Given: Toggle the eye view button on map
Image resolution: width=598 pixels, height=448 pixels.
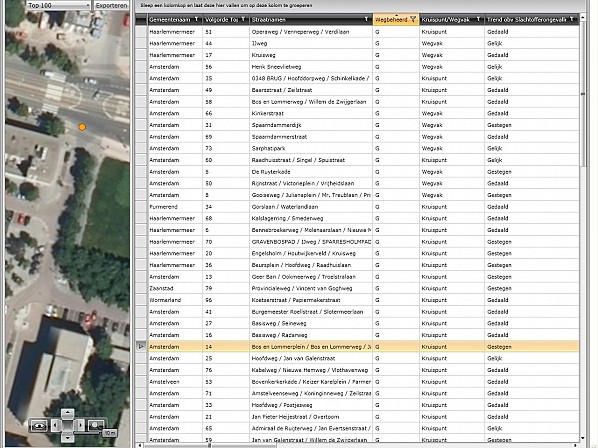Looking at the screenshot, I should coord(39,425).
